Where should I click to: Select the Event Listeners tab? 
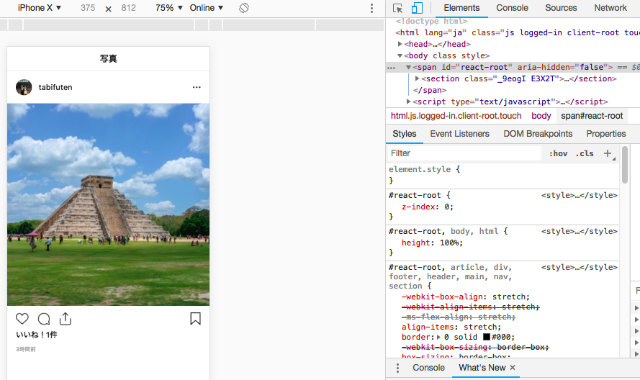pos(460,134)
